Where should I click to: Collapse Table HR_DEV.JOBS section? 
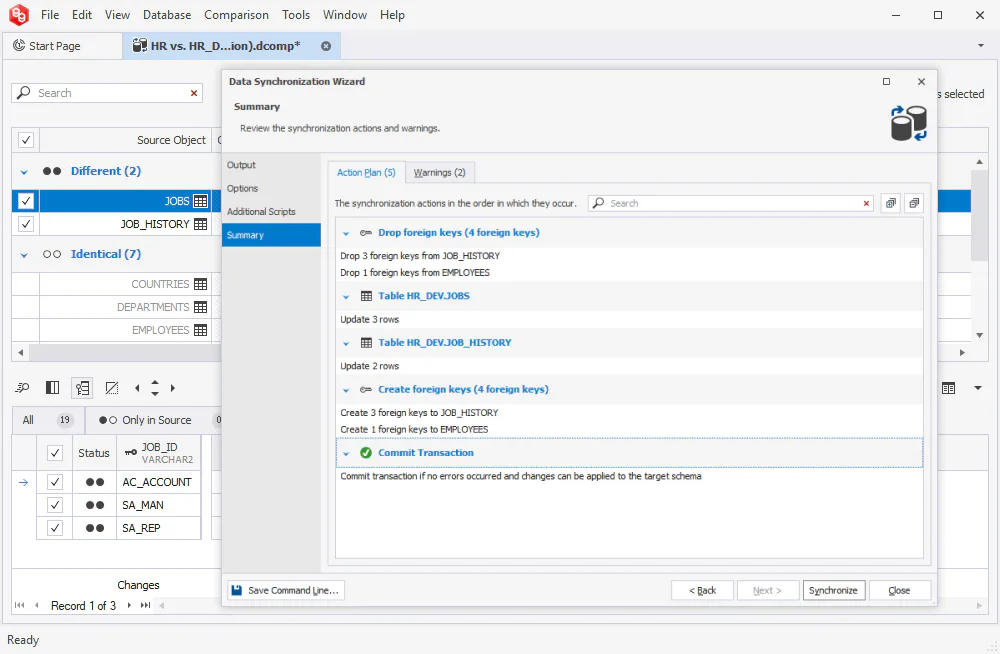click(346, 297)
